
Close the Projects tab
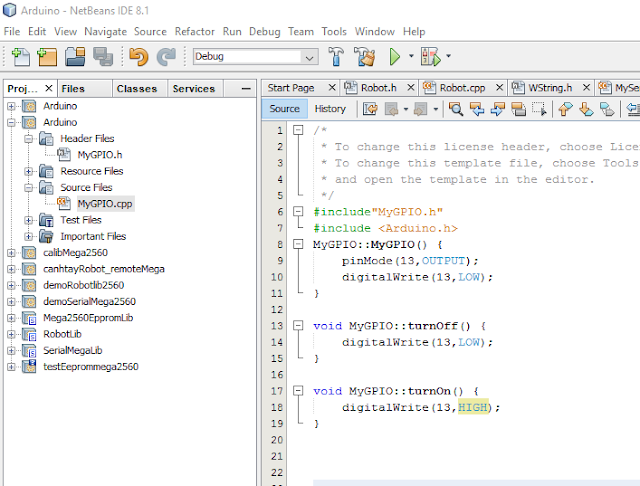pos(49,88)
